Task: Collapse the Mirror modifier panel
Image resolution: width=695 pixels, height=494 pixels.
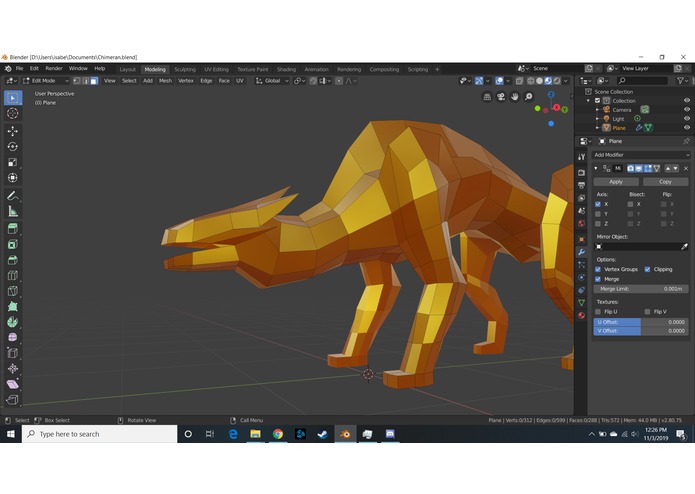Action: (596, 168)
